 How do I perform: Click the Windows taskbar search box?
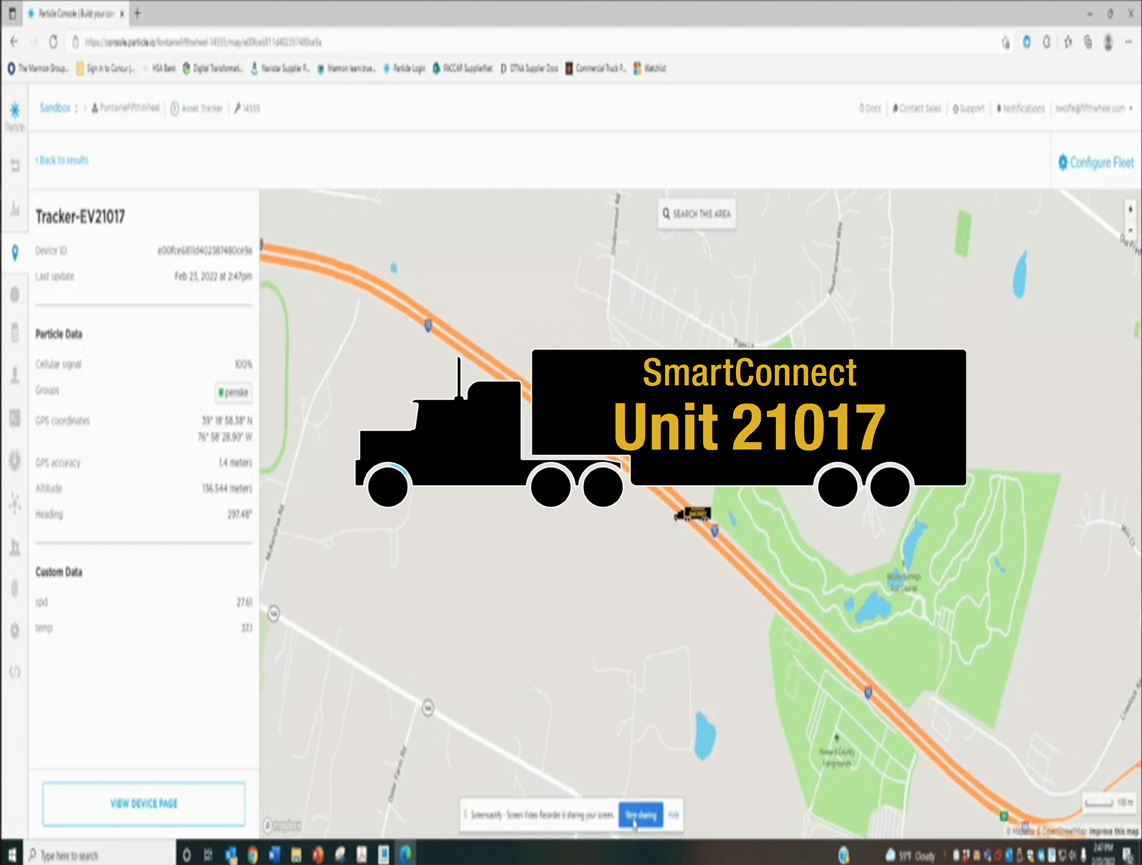[x=101, y=855]
